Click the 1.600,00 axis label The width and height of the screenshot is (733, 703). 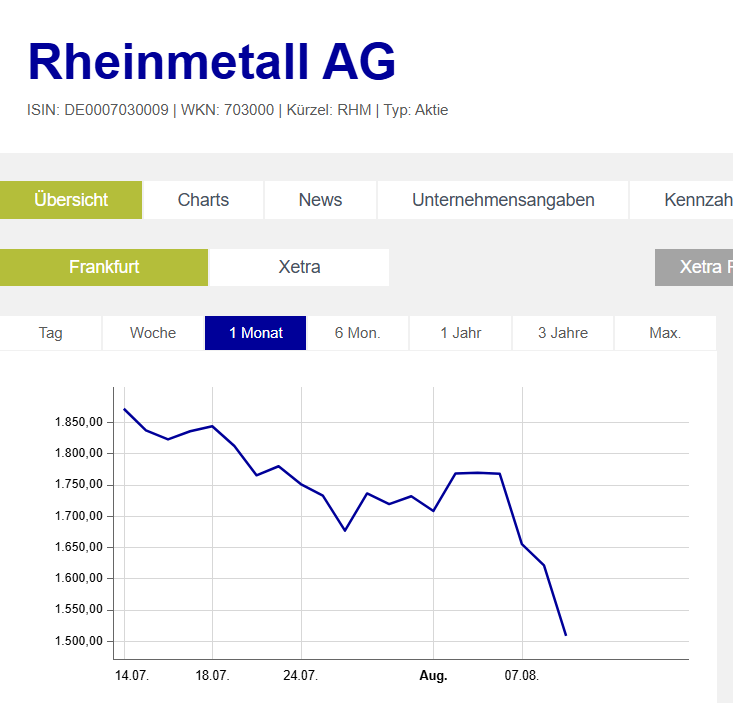click(79, 578)
